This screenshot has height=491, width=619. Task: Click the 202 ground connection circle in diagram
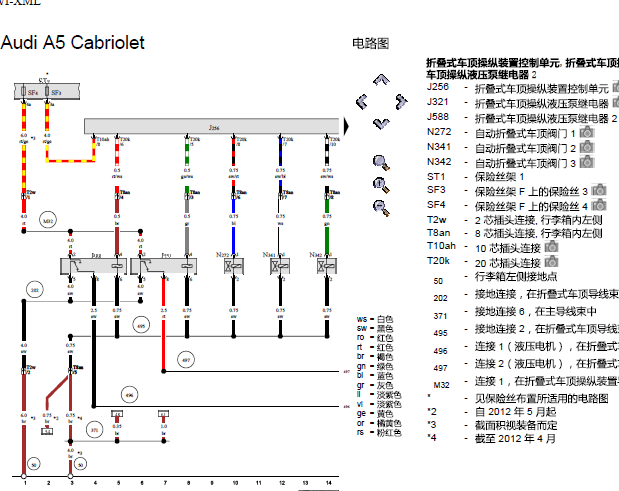(35, 290)
